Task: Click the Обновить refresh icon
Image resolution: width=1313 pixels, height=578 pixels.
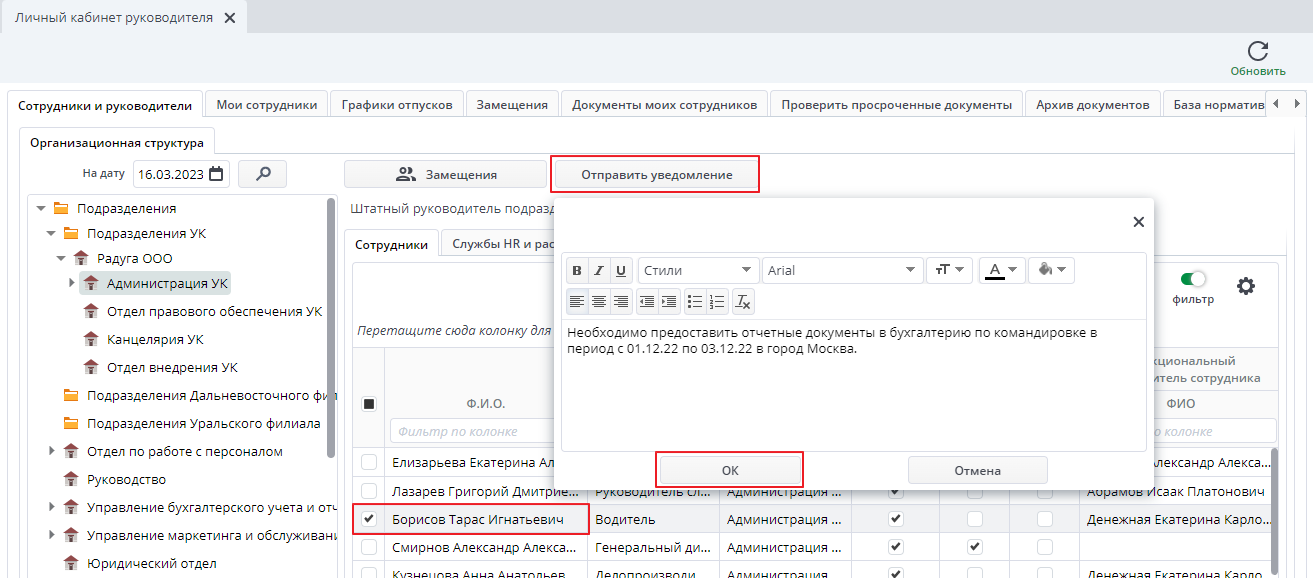Action: coord(1258,52)
